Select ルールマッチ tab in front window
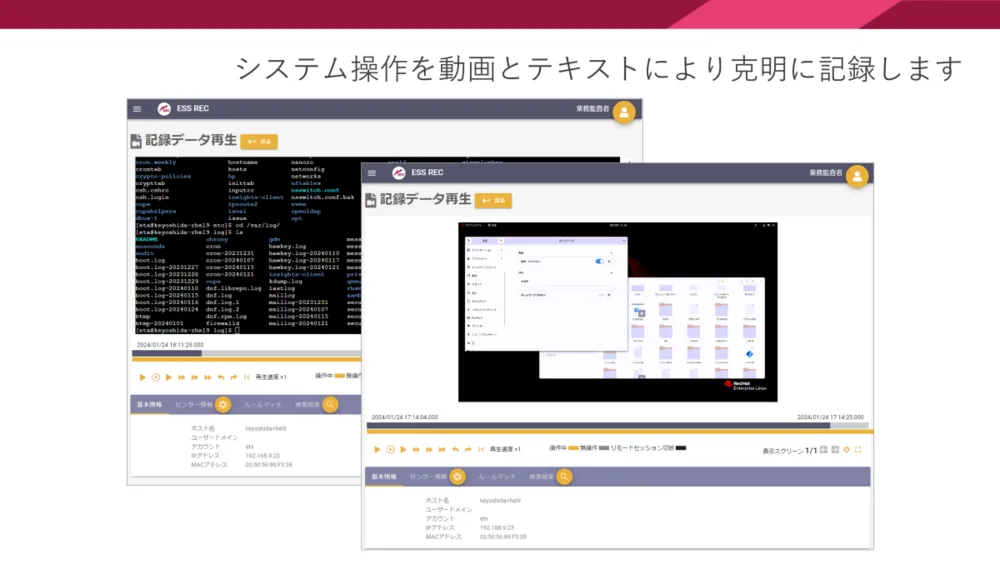Image resolution: width=1000 pixels, height=564 pixels. [496, 477]
